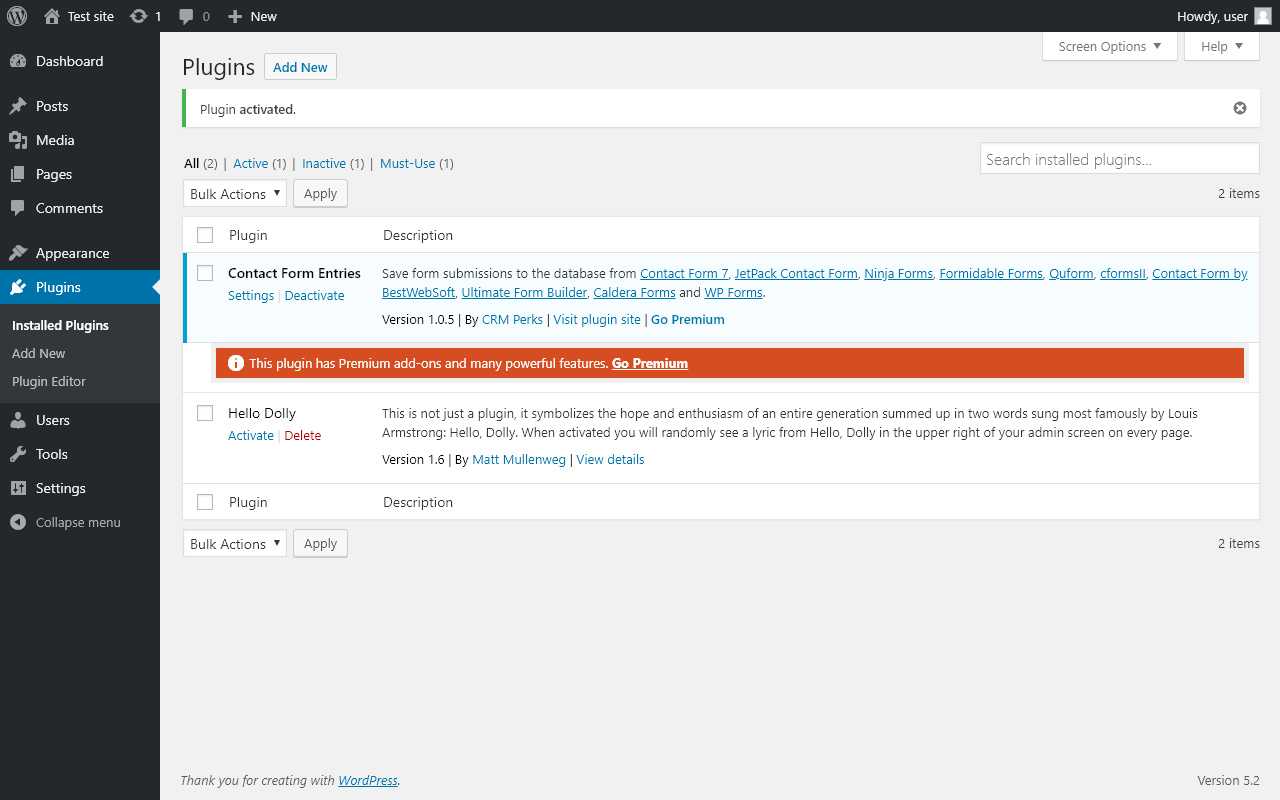Show All plugins filter

click(x=192, y=163)
